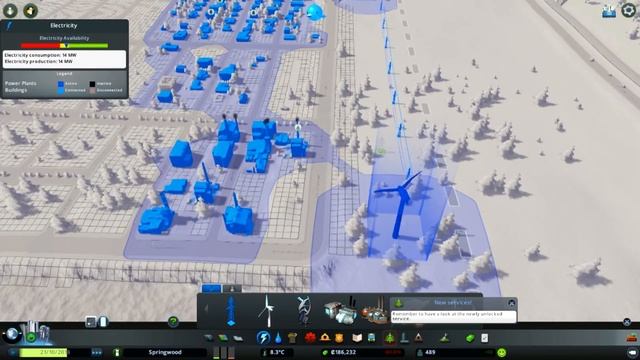Toggle game pause button
Screen dimensions: 640x360
click(x=13, y=352)
